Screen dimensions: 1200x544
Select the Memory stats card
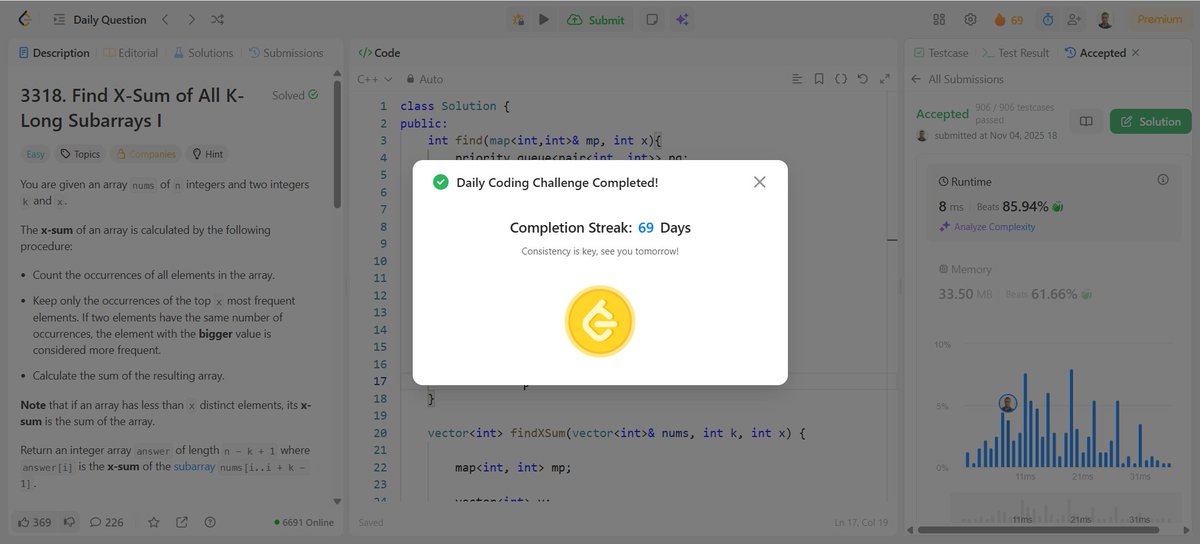click(x=1054, y=282)
